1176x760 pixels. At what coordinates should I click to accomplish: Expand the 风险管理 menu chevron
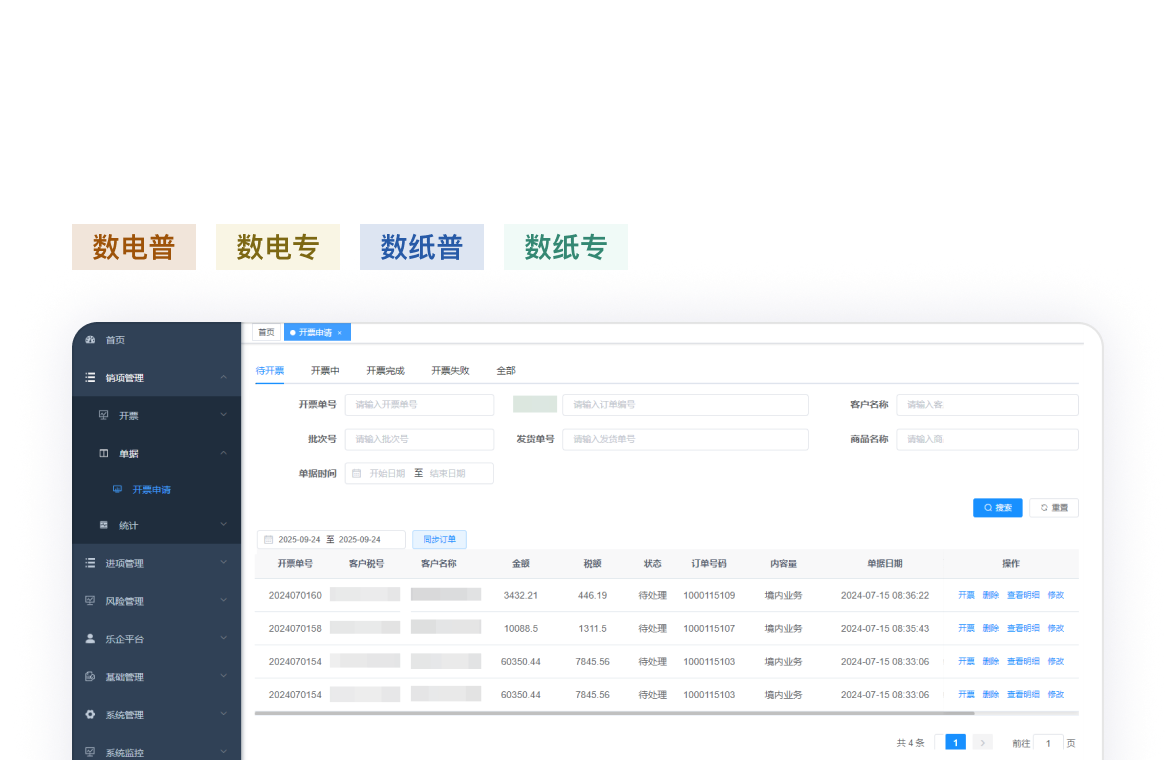tap(224, 600)
